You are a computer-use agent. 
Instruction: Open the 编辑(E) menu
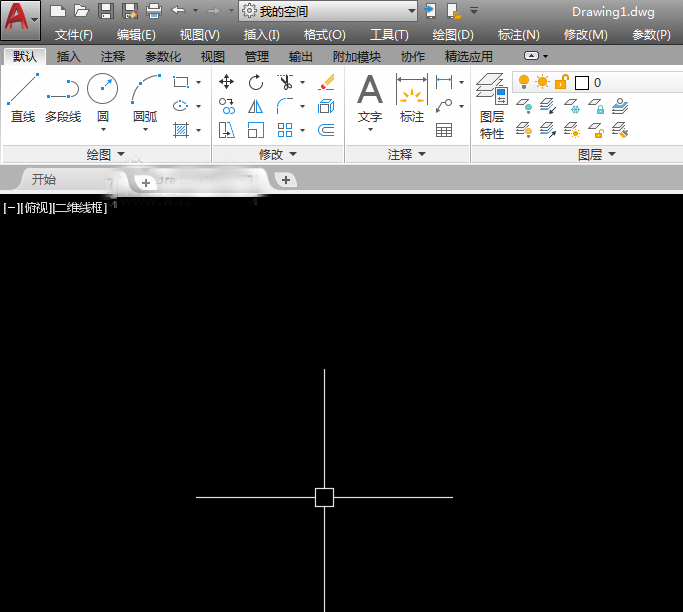pyautogui.click(x=136, y=35)
